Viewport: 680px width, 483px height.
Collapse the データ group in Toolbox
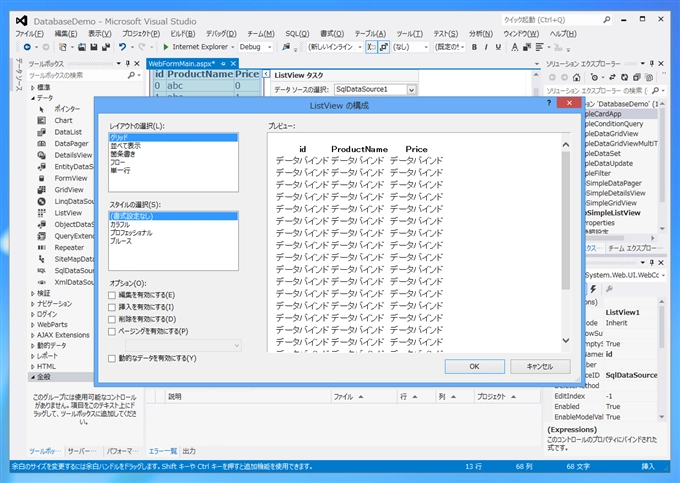[x=33, y=98]
